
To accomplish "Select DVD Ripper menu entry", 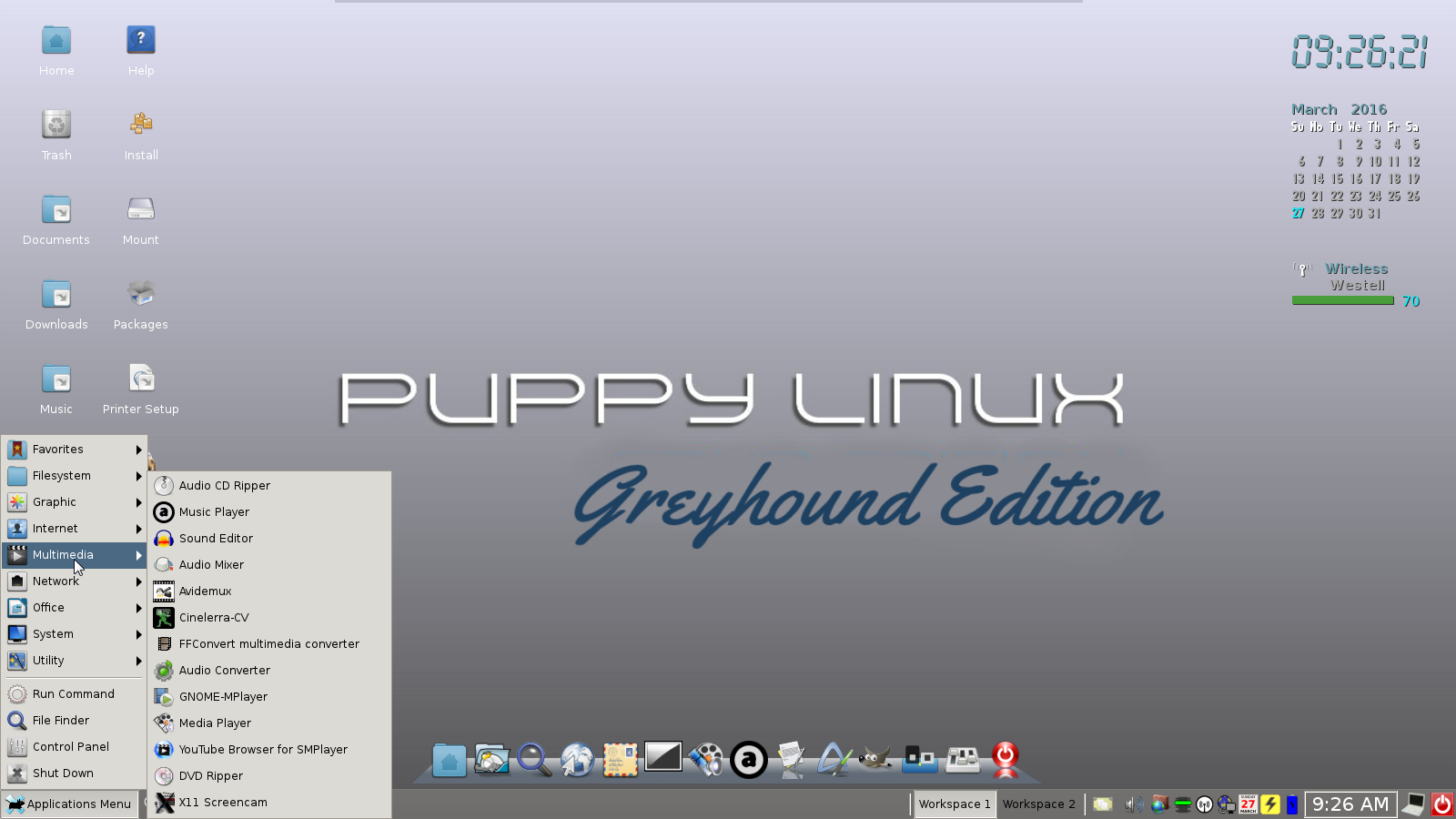I will (269, 776).
